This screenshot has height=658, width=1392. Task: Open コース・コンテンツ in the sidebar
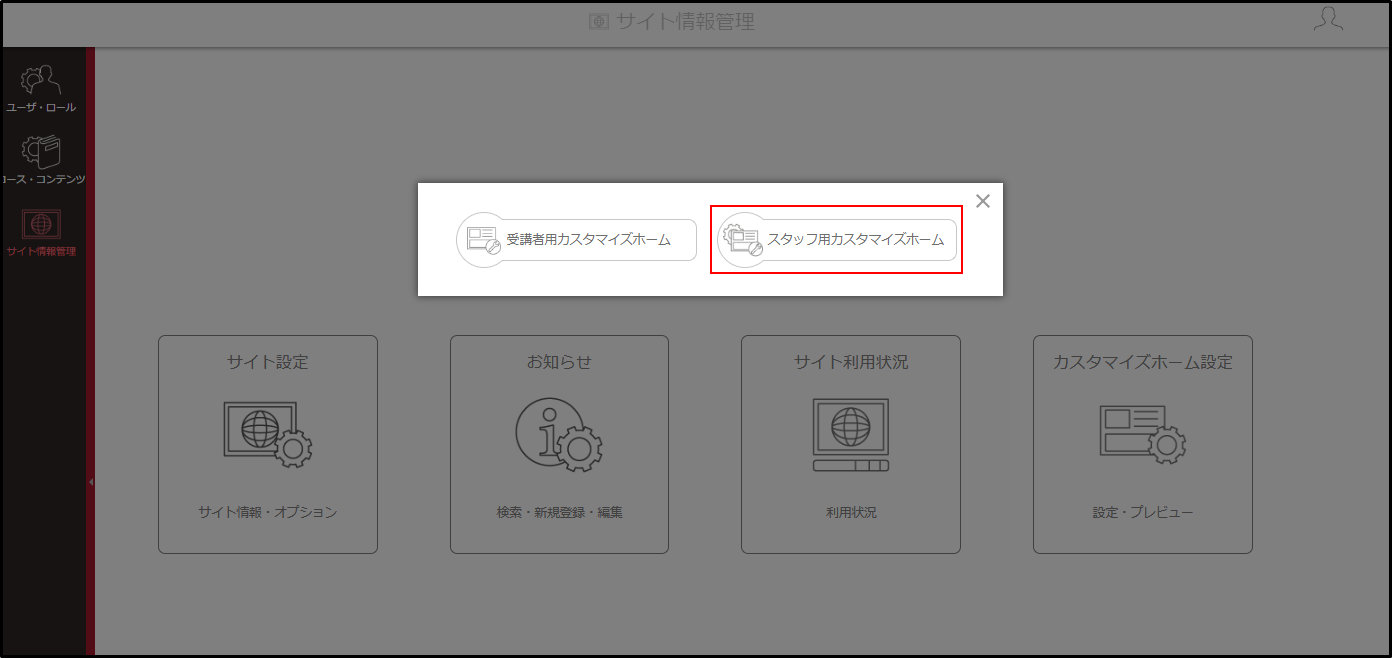point(42,160)
